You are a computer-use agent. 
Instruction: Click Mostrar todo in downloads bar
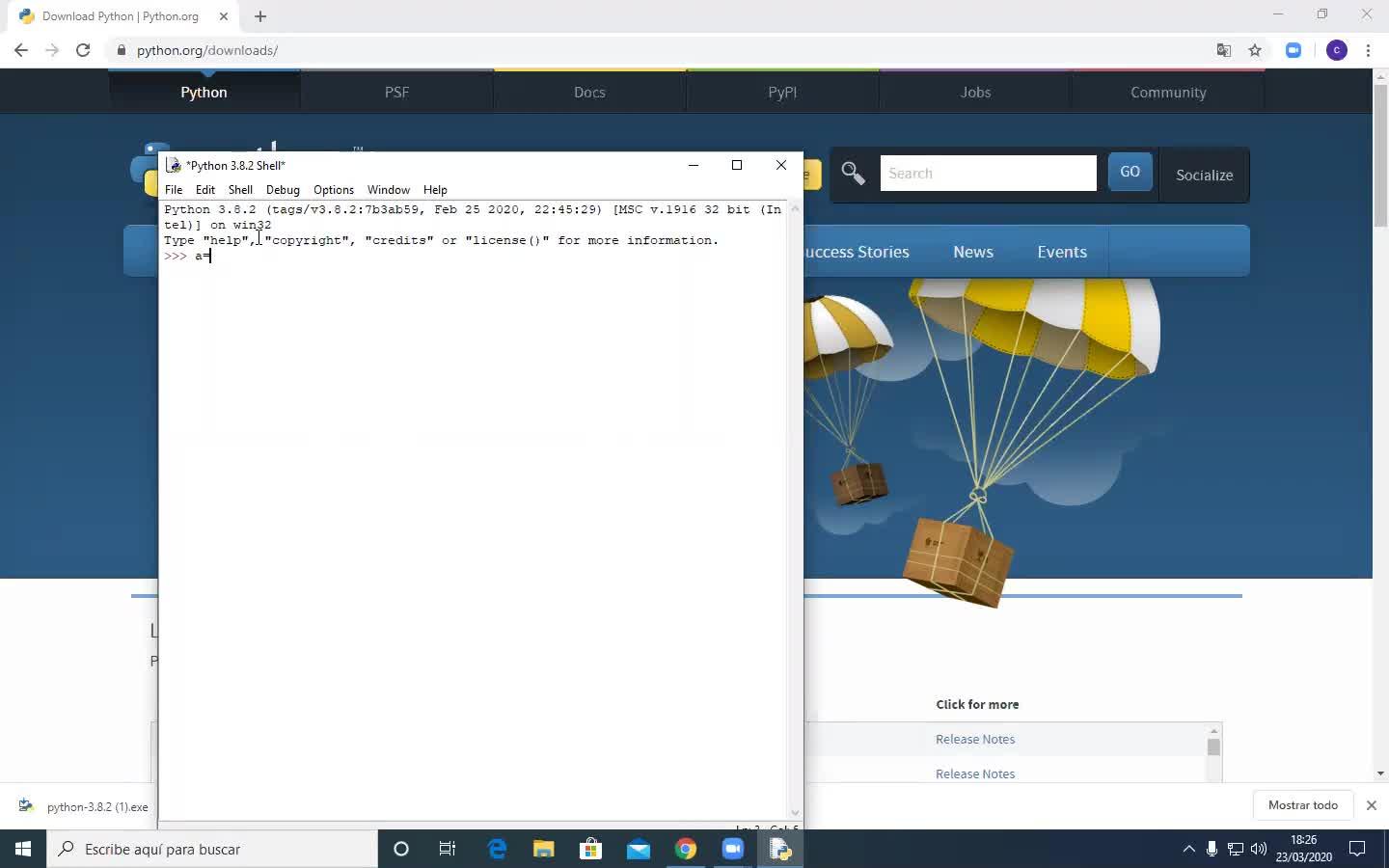point(1303,805)
